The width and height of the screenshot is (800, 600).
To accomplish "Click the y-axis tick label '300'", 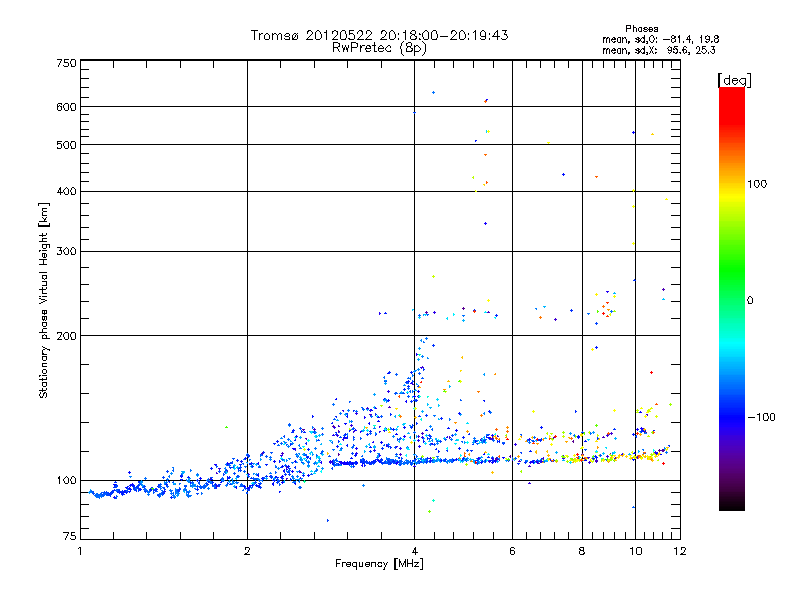I will [x=66, y=252].
